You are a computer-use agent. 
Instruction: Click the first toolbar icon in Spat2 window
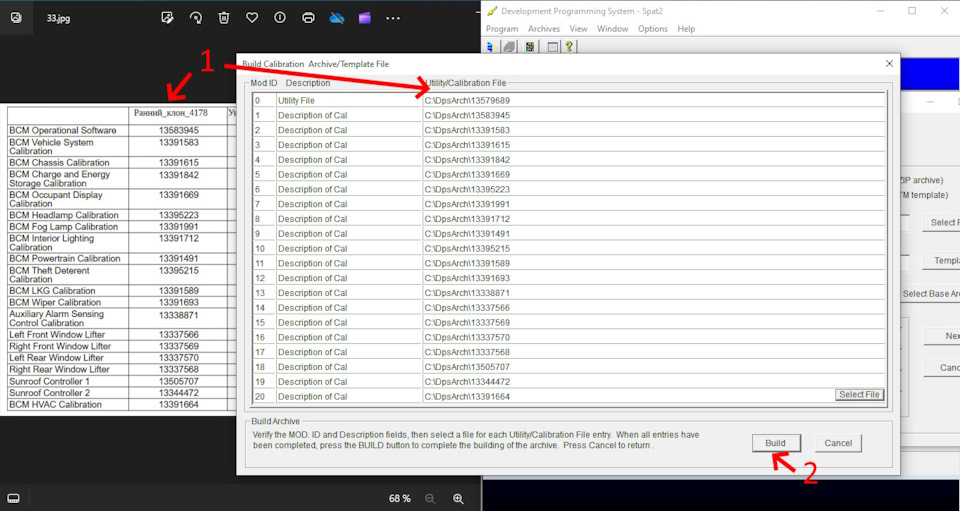click(x=491, y=47)
